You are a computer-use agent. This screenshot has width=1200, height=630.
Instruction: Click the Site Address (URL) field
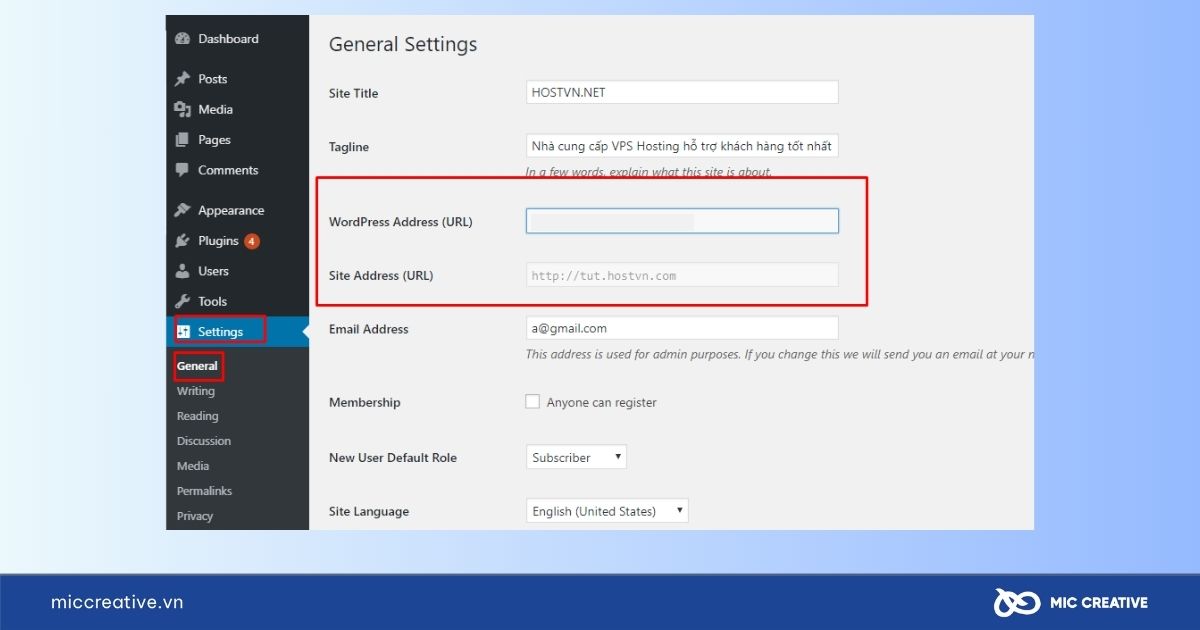pos(682,275)
